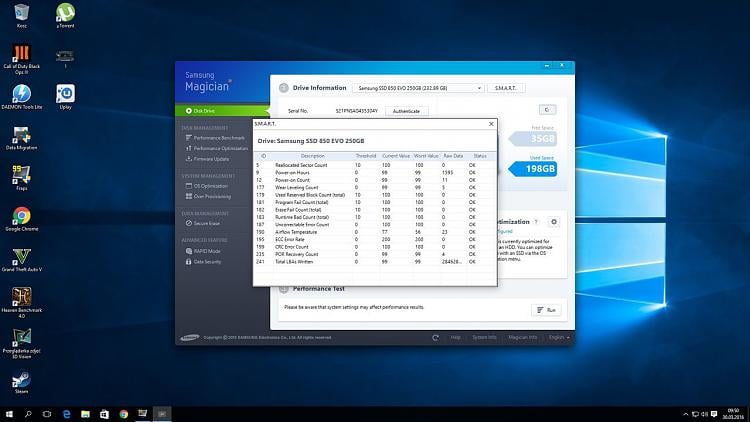Click the Current Value column header
The width and height of the screenshot is (750, 422).
click(396, 156)
